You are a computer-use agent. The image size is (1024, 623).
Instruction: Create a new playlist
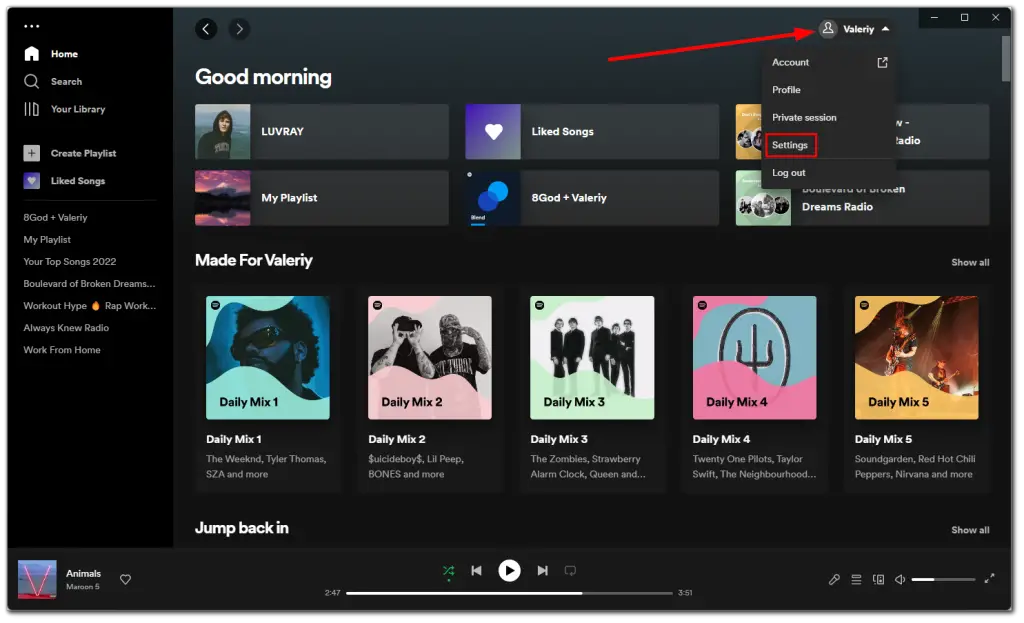[x=82, y=153]
